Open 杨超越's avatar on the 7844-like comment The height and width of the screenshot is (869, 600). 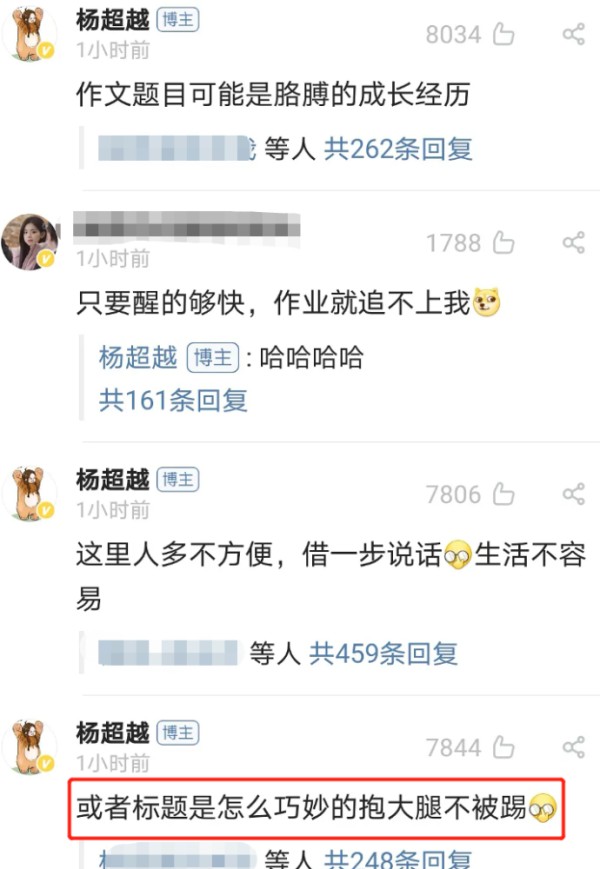[29, 747]
